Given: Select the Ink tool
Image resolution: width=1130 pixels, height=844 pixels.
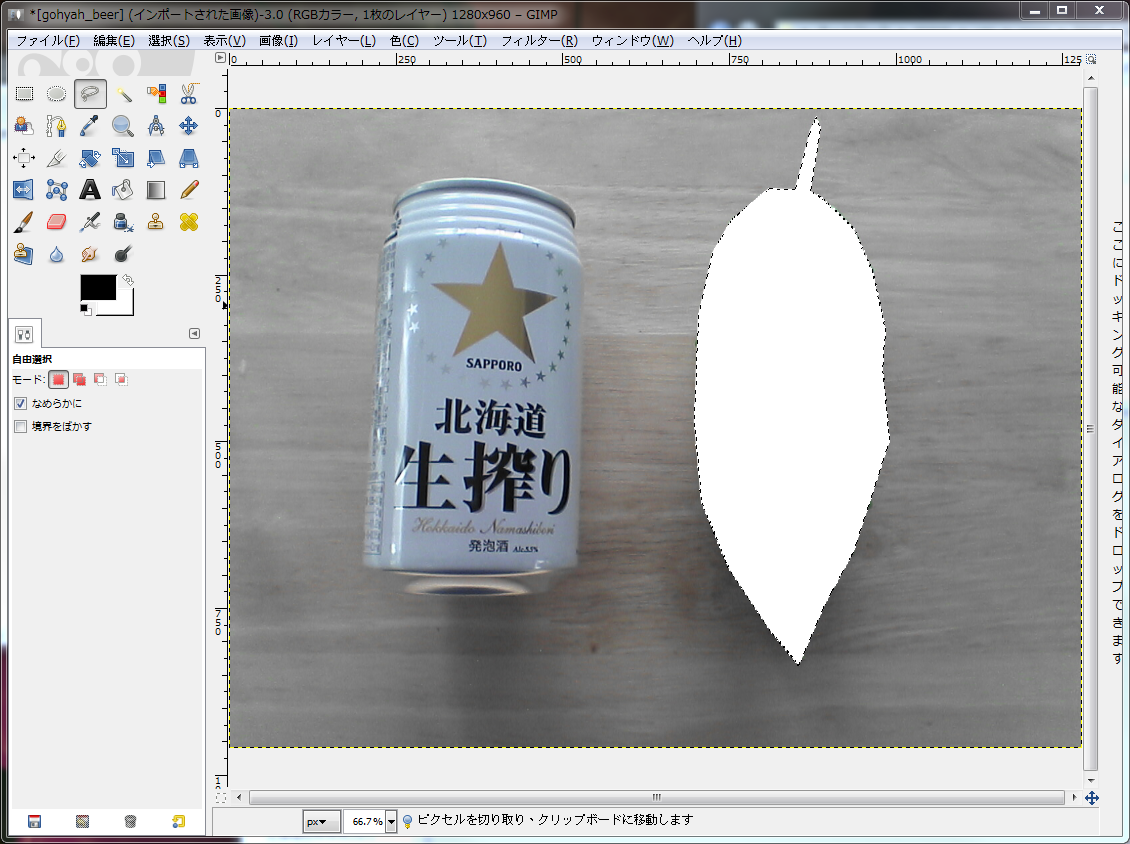Looking at the screenshot, I should pyautogui.click(x=123, y=222).
